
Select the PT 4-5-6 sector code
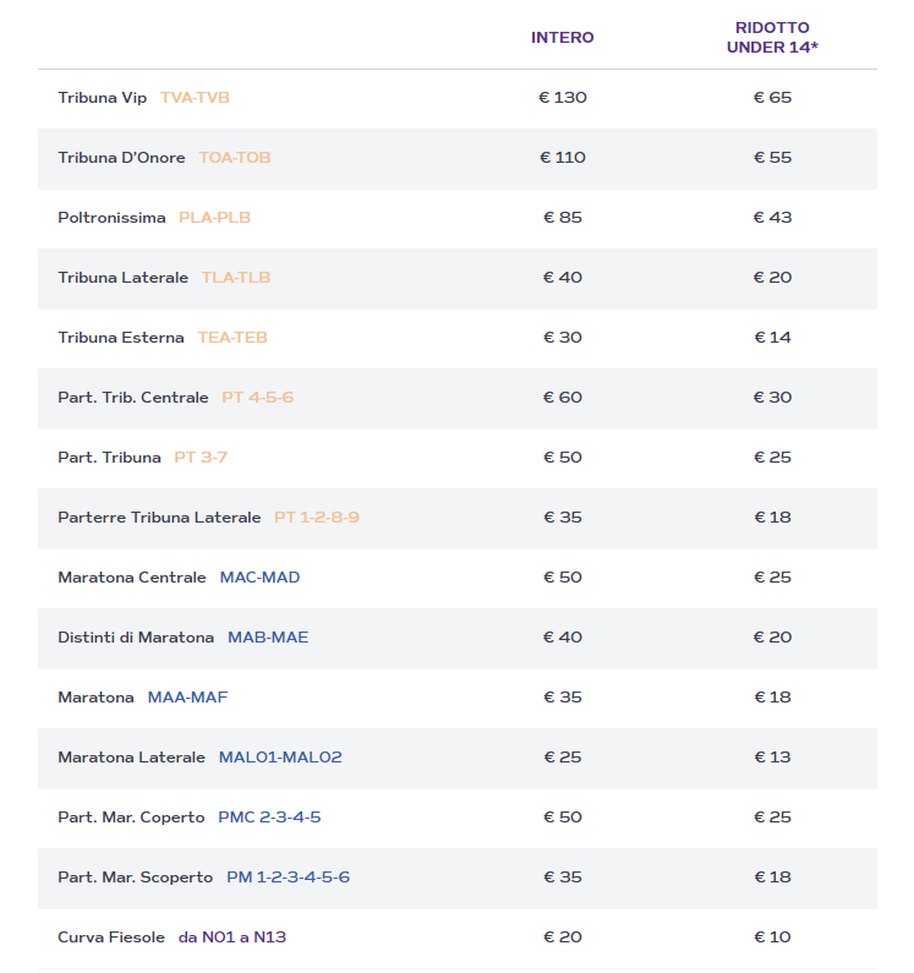coord(257,398)
